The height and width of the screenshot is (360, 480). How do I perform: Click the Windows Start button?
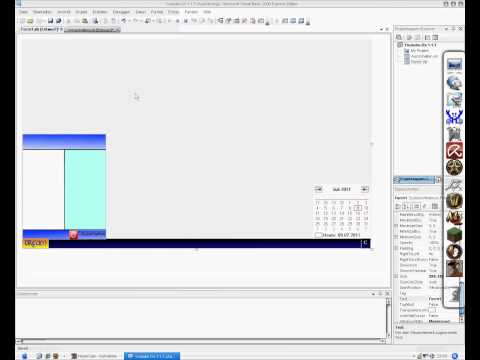pyautogui.click(x=24, y=356)
